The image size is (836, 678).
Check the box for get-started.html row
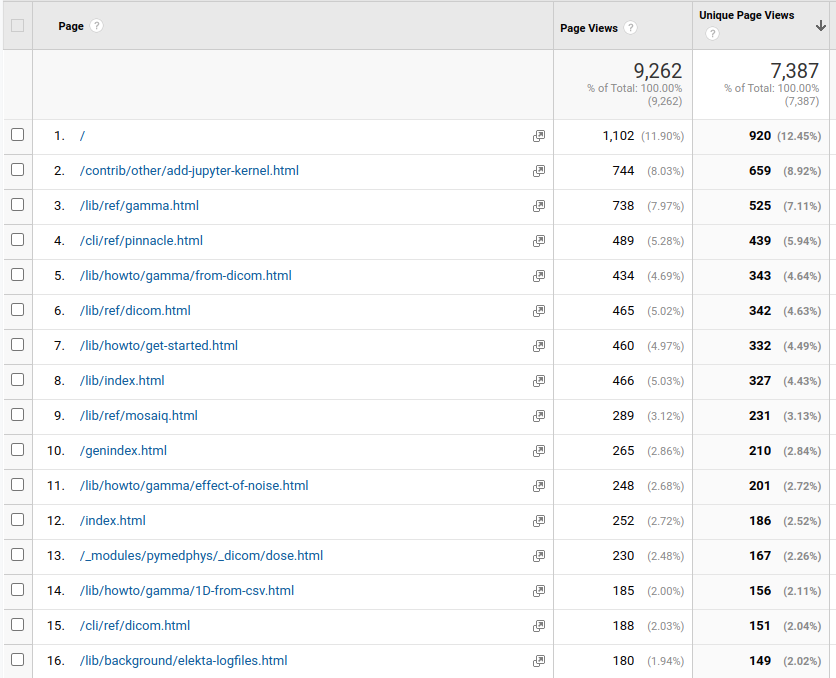click(x=18, y=344)
